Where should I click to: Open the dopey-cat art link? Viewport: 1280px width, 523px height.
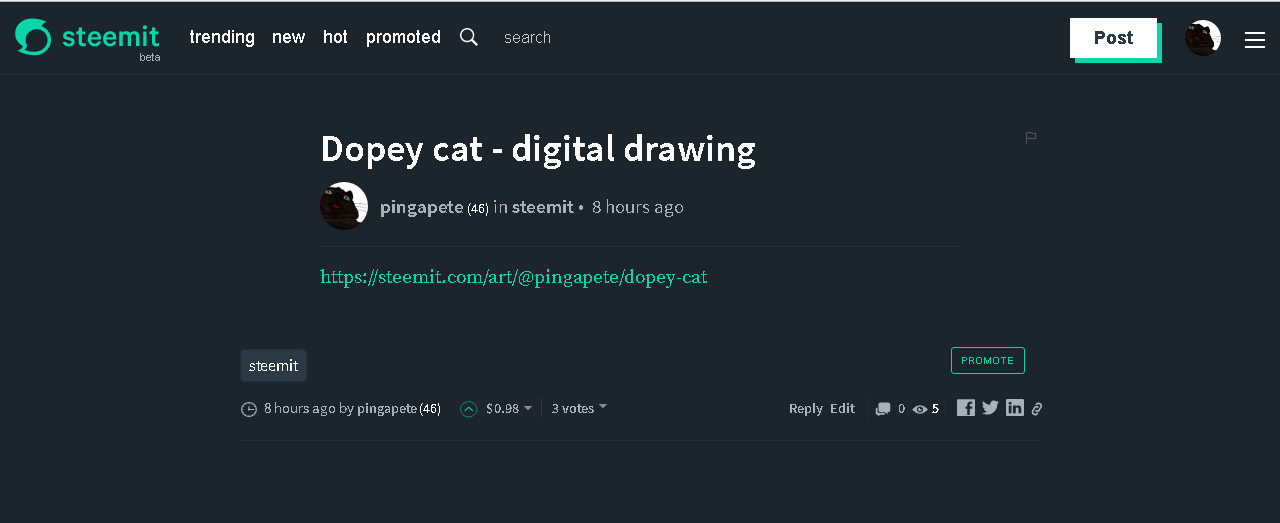(513, 277)
